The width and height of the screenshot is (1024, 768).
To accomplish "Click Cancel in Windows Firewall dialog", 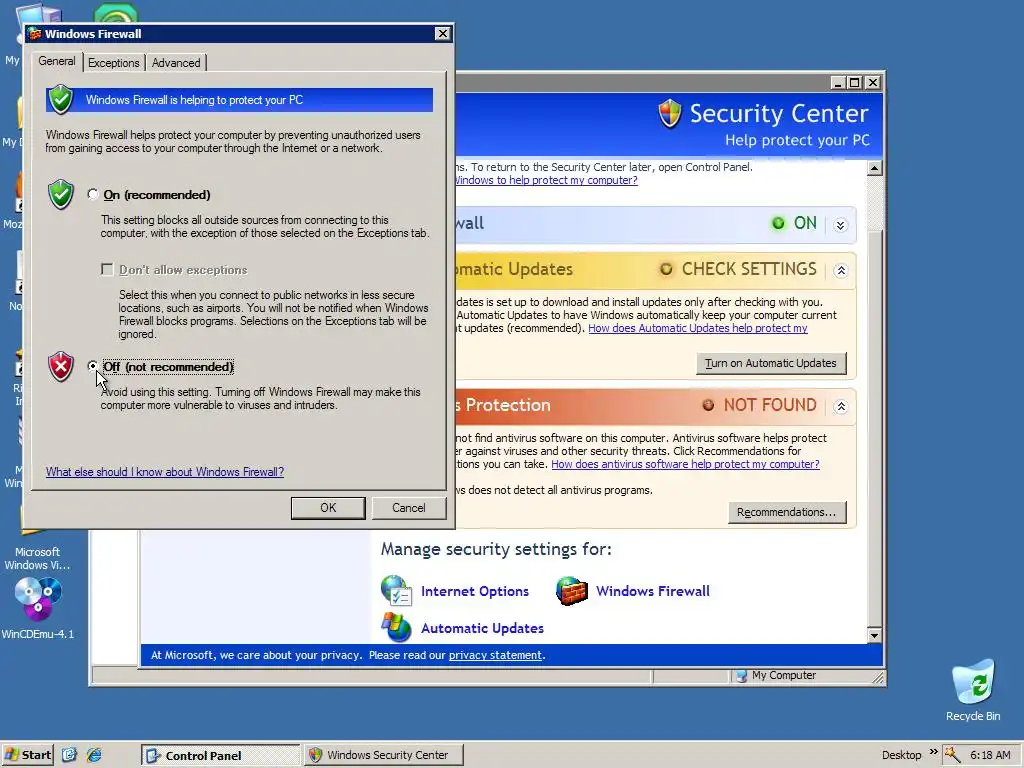I will tap(409, 508).
